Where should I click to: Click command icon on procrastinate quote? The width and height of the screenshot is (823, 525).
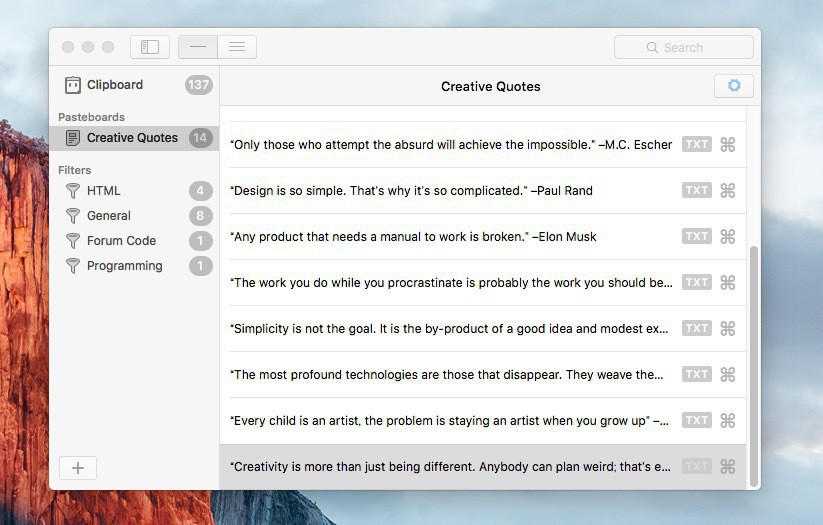727,283
